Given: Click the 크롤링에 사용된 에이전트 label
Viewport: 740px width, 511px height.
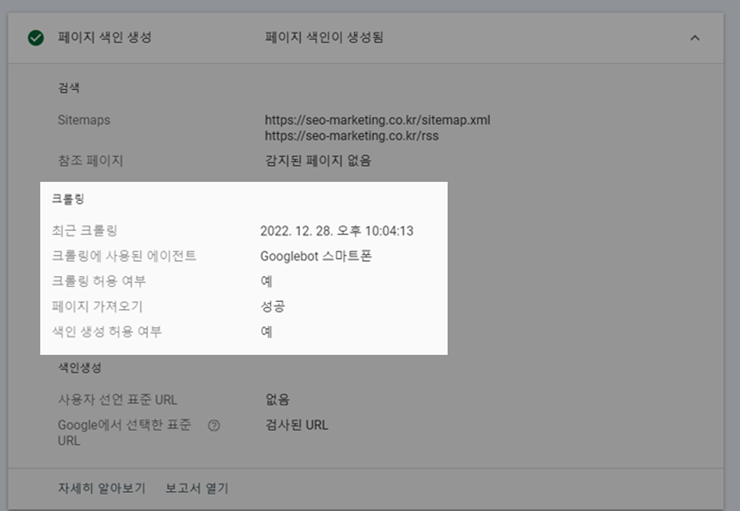Looking at the screenshot, I should tap(124, 256).
